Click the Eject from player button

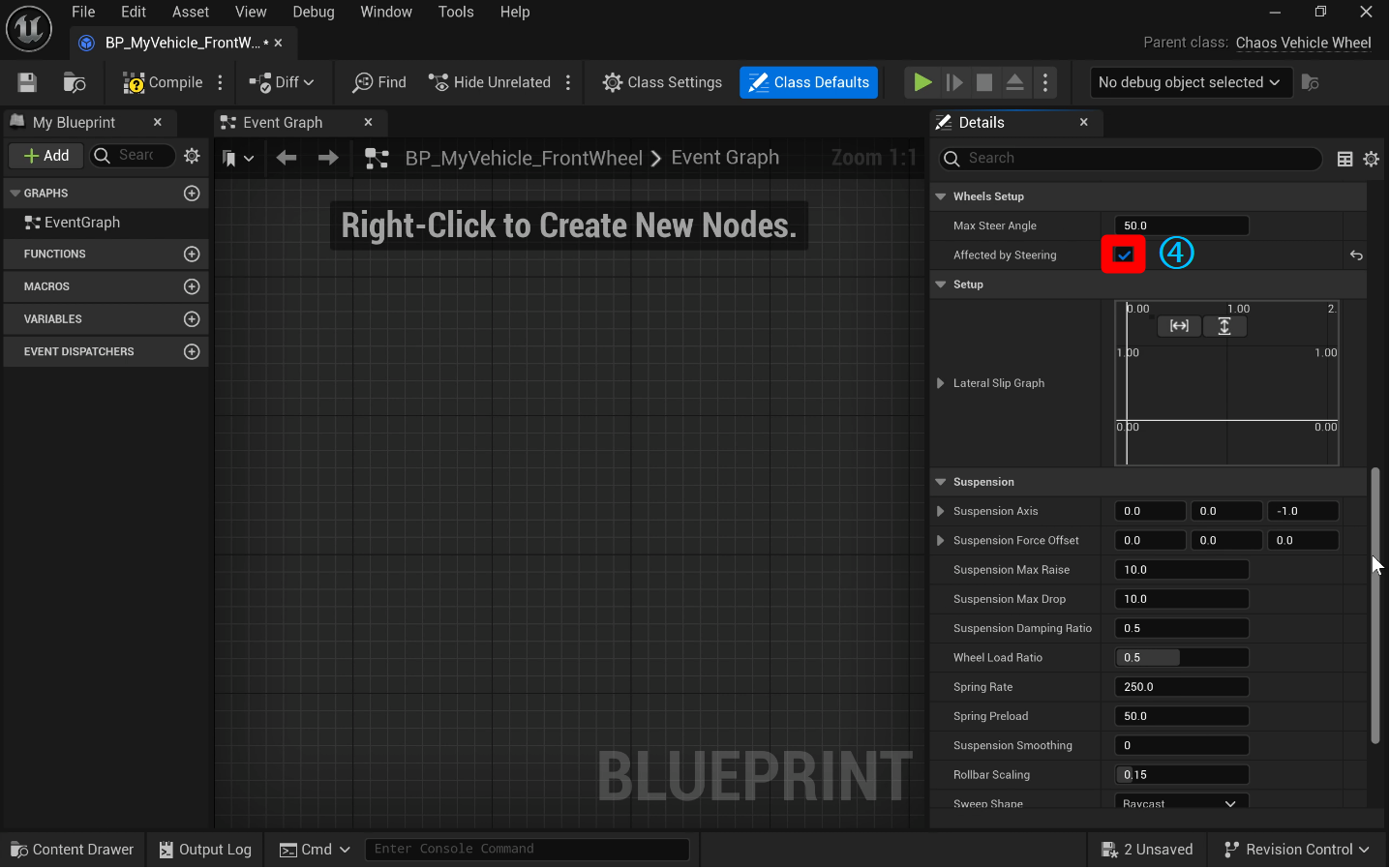click(1014, 82)
